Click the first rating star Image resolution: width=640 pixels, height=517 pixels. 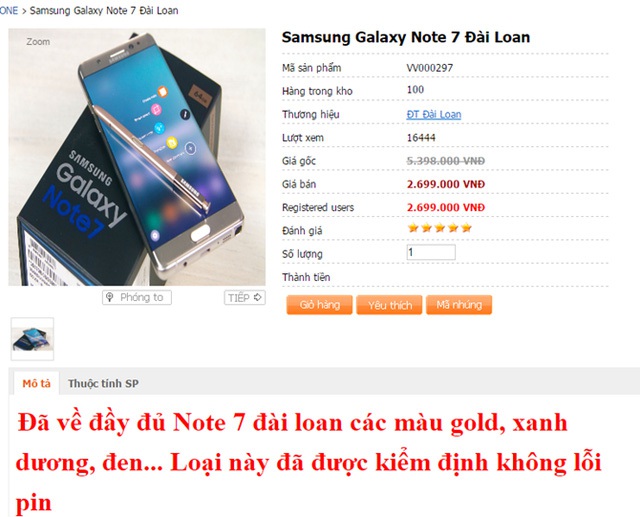(x=413, y=228)
